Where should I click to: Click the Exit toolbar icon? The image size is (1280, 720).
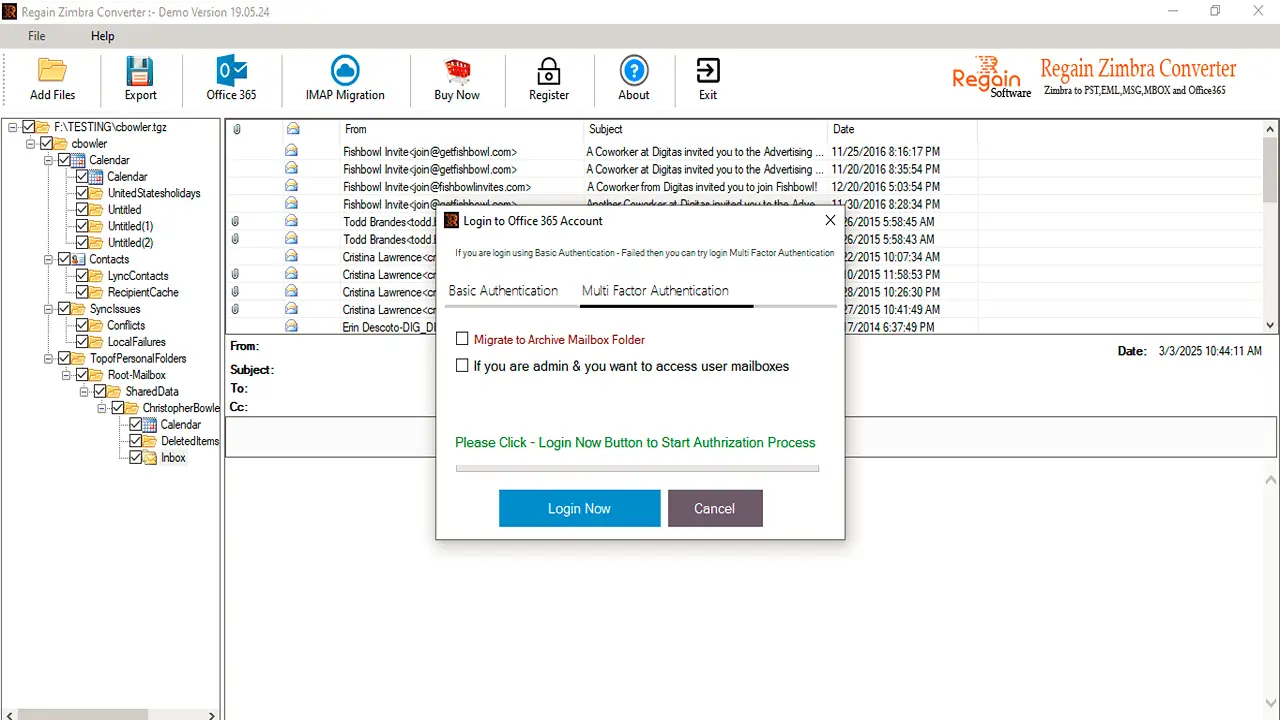tap(707, 71)
